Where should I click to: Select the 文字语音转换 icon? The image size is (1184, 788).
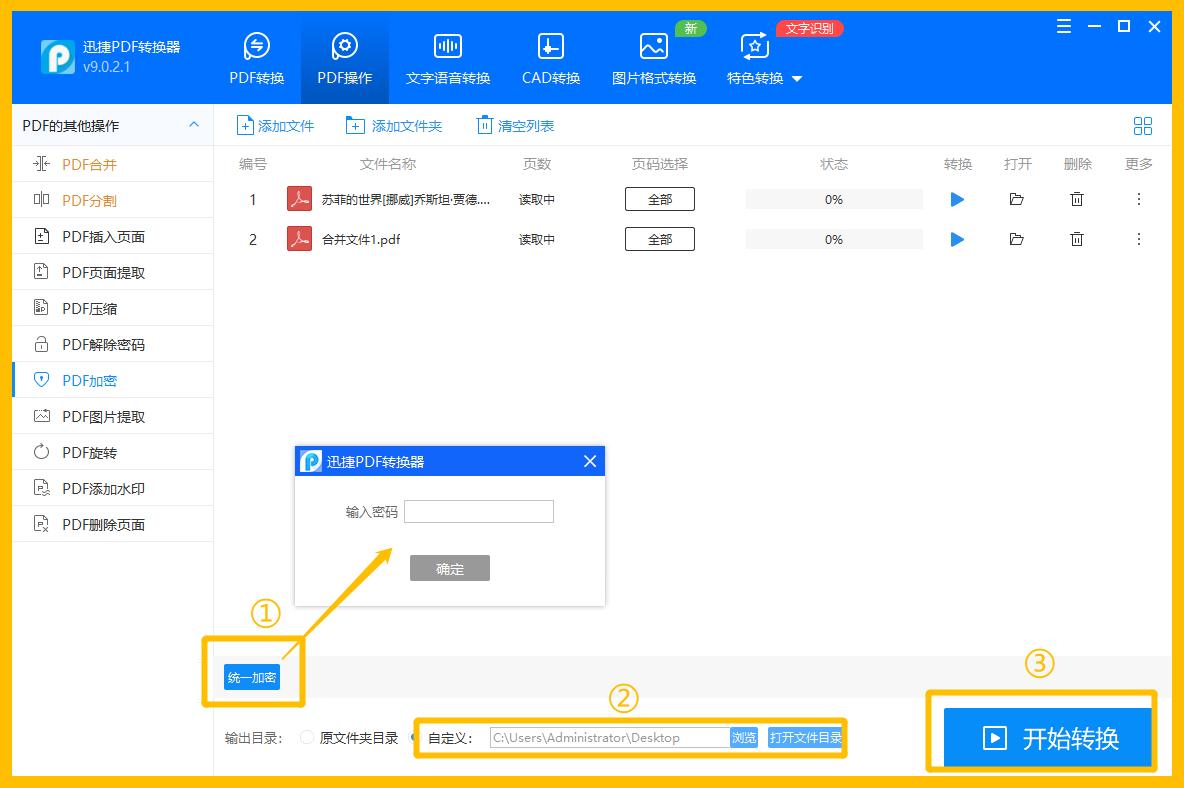(447, 46)
